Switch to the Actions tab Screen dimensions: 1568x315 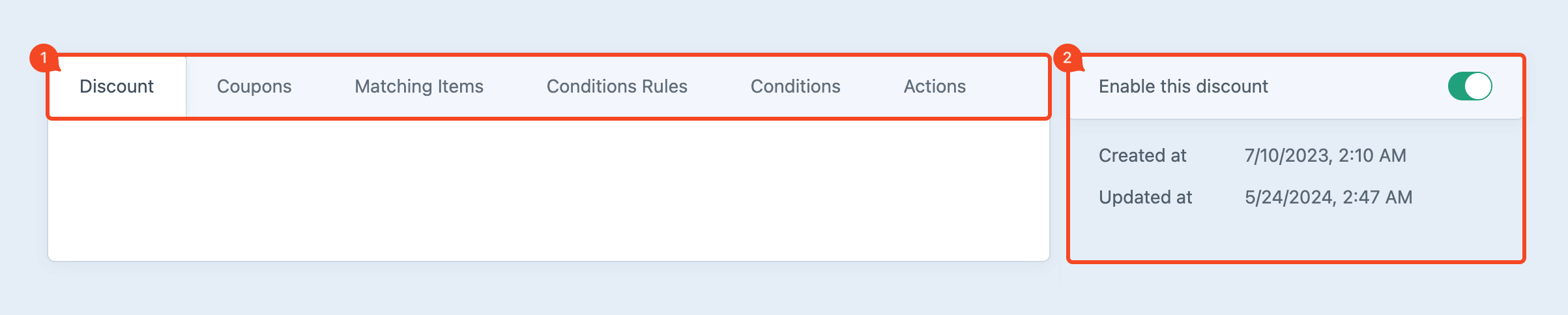(x=935, y=87)
